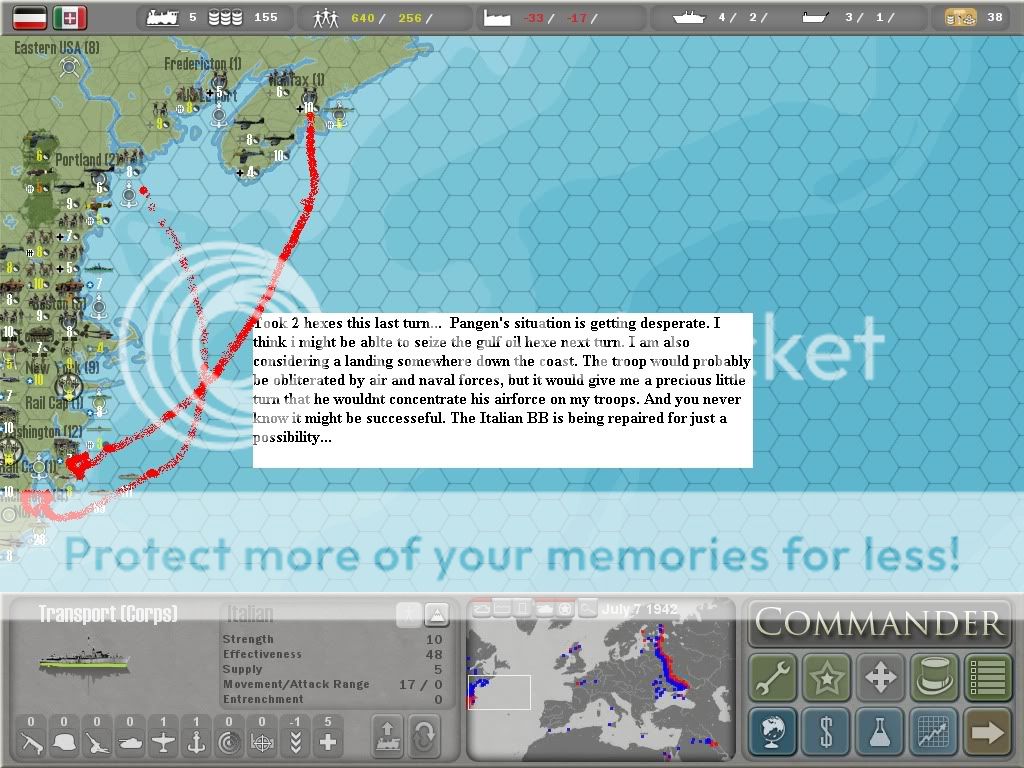The image size is (1024, 768).
Task: Click the four-way move arrows button
Action: point(880,677)
